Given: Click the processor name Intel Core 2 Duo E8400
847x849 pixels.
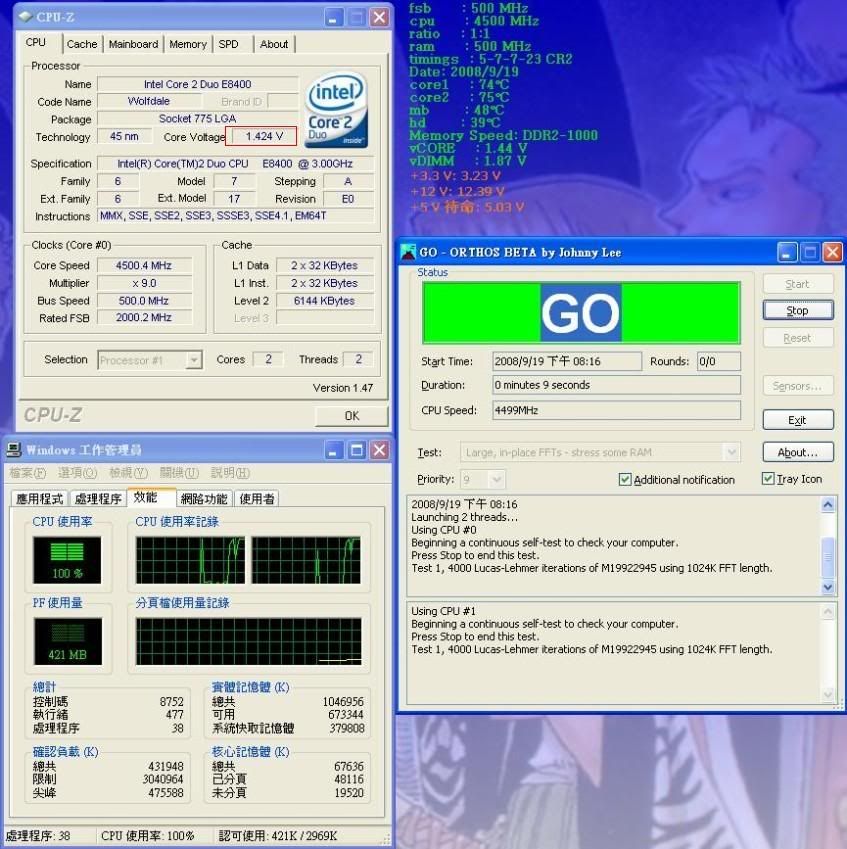Looking at the screenshot, I should point(198,84).
